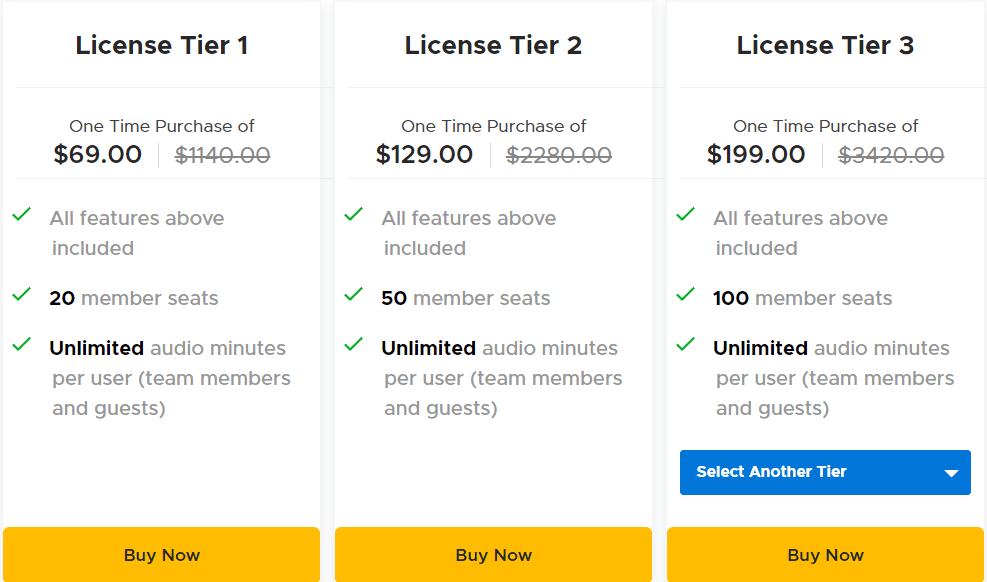Click the checkmark beside Tier 1 features included
The width and height of the screenshot is (987, 582).
coord(22,213)
